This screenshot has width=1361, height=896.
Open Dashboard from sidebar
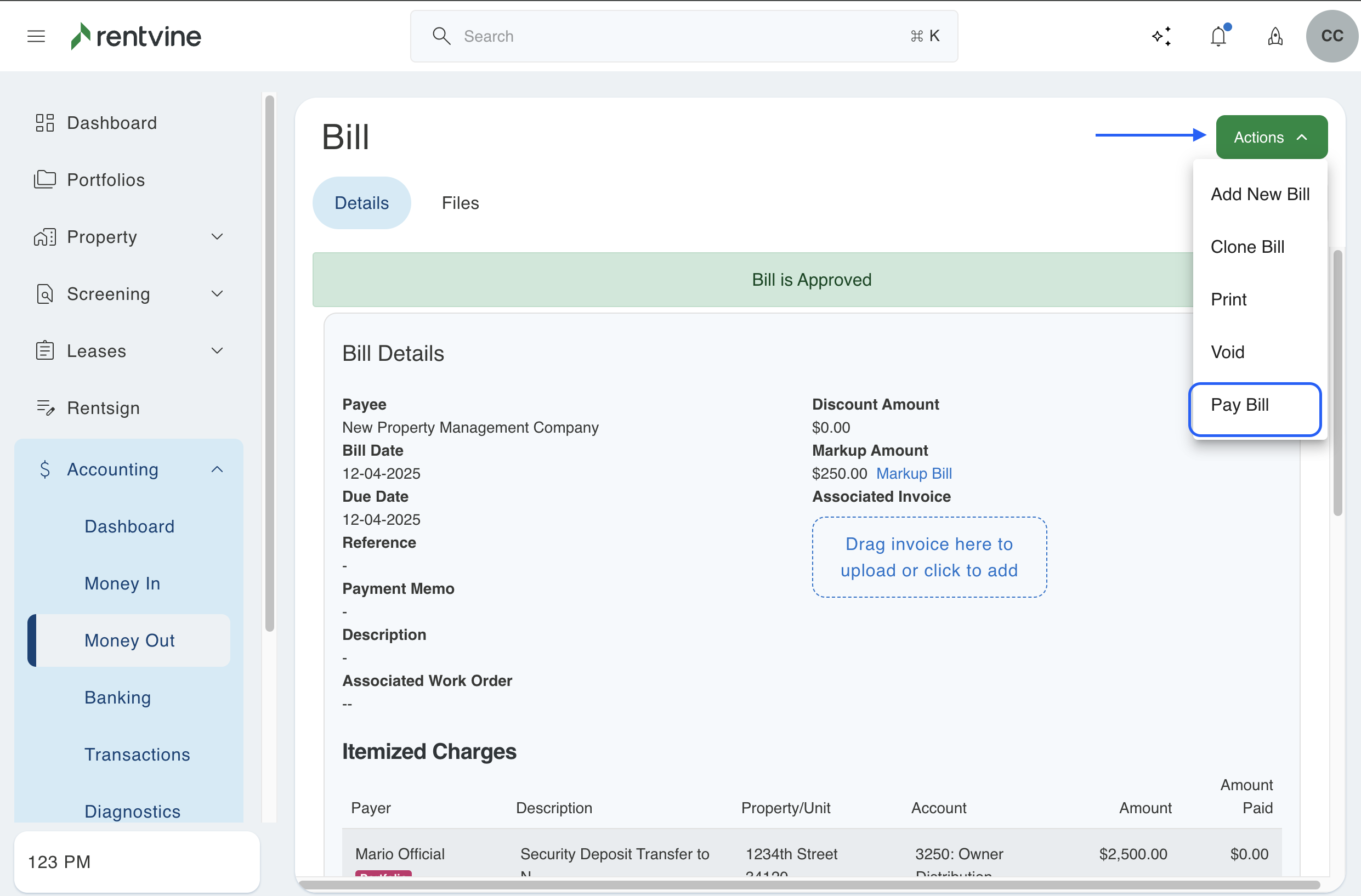(111, 123)
